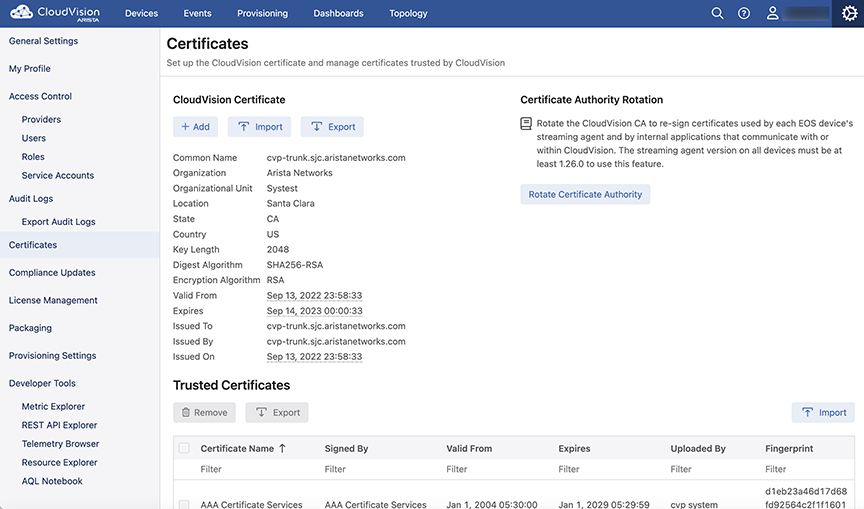Click Expires date 'Sep 14, 2023 00:00:33'
The height and width of the screenshot is (509, 864).
(x=314, y=311)
